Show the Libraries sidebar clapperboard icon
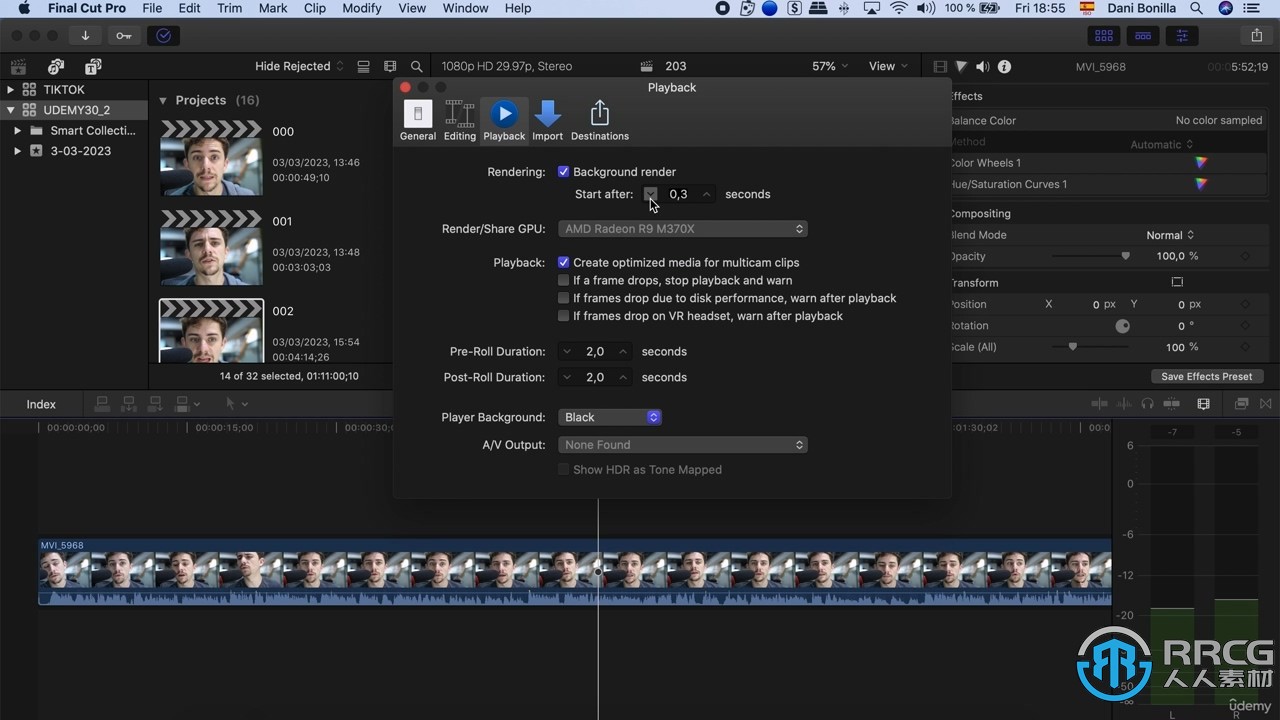1280x720 pixels. tap(18, 67)
